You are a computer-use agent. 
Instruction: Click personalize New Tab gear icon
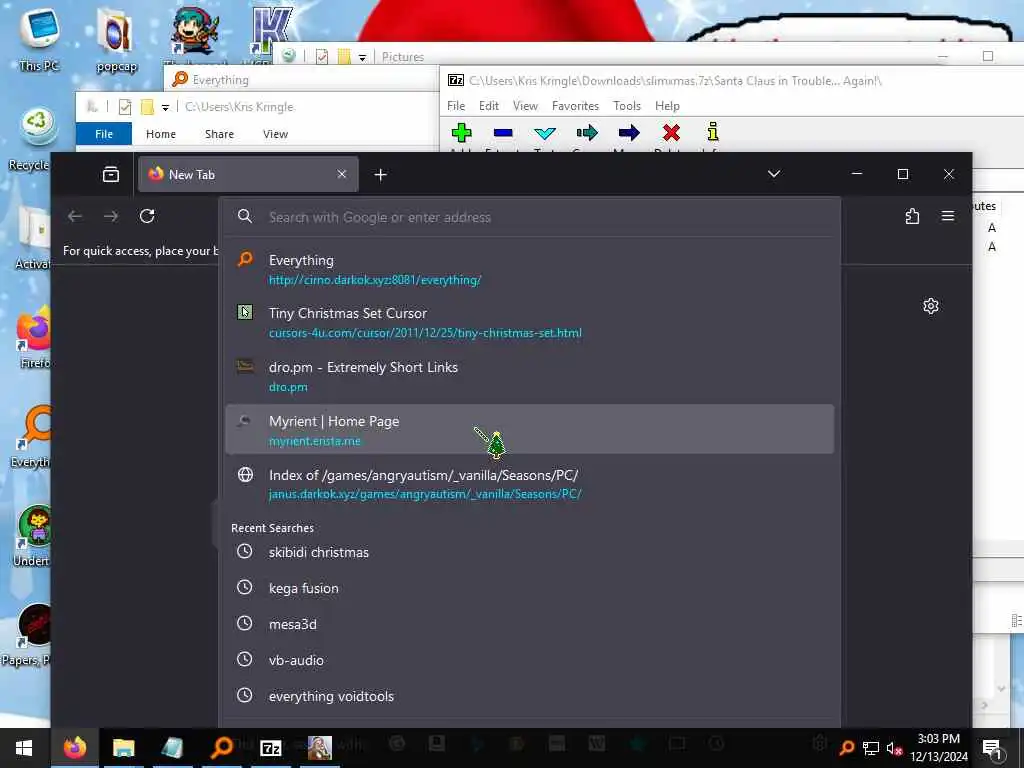(x=931, y=306)
